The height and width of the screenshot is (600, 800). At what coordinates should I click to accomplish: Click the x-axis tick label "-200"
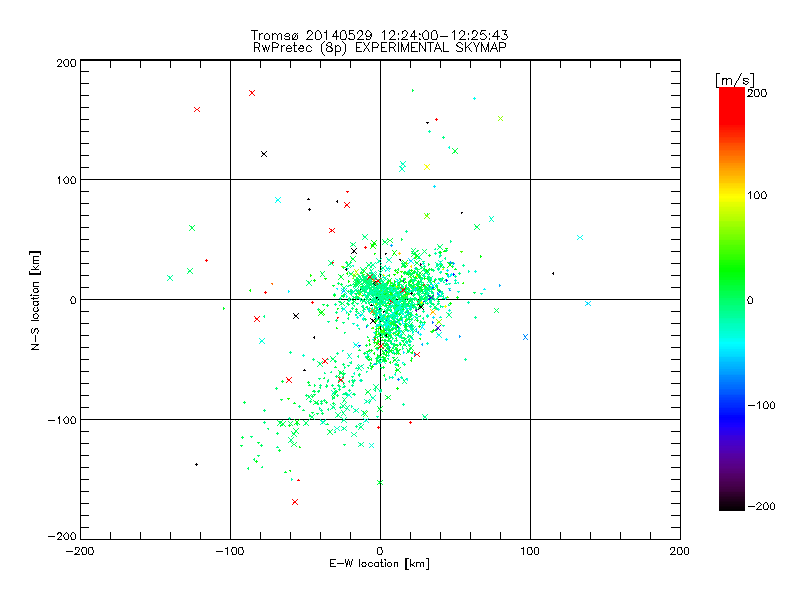pyautogui.click(x=80, y=551)
